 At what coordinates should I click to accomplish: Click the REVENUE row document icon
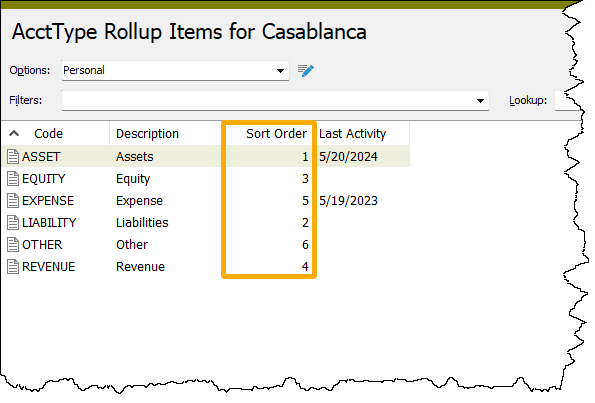13,267
